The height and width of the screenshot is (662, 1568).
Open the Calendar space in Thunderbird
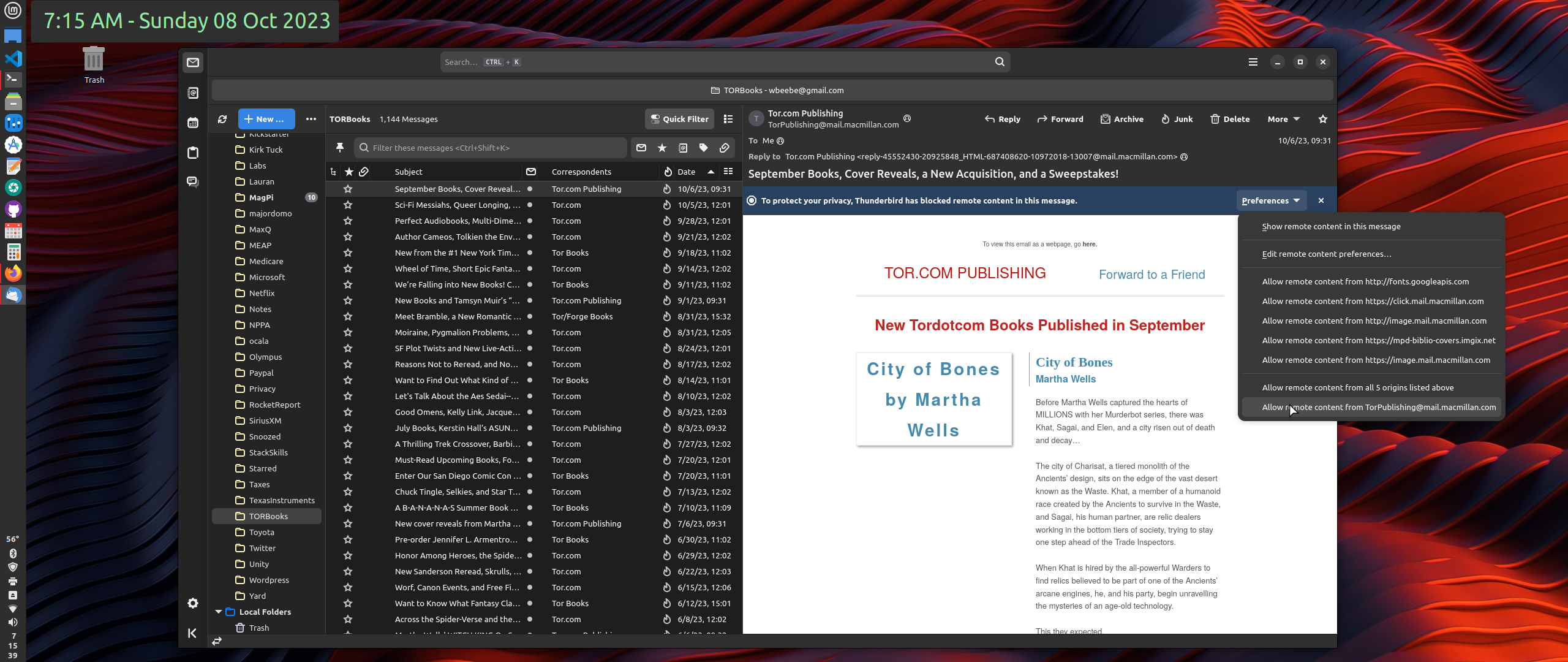click(x=193, y=123)
